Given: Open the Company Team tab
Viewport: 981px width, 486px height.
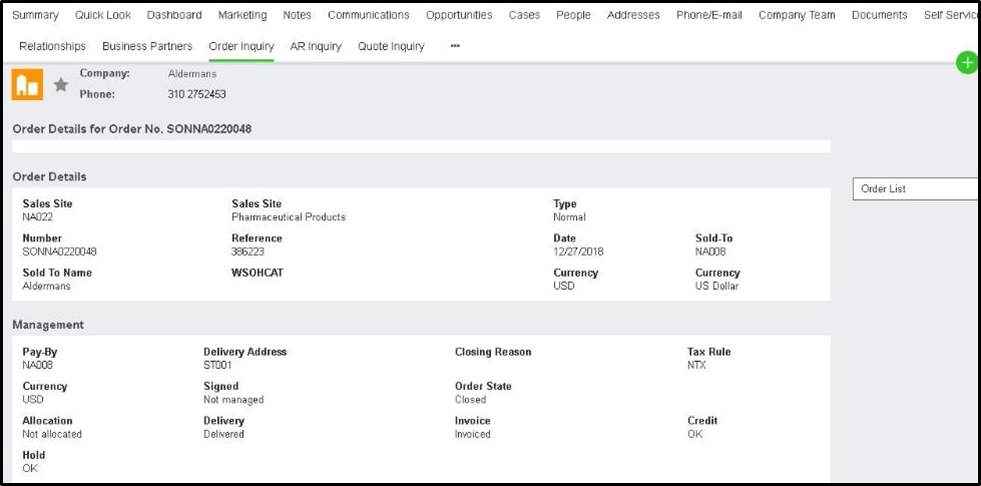Looking at the screenshot, I should [x=797, y=15].
